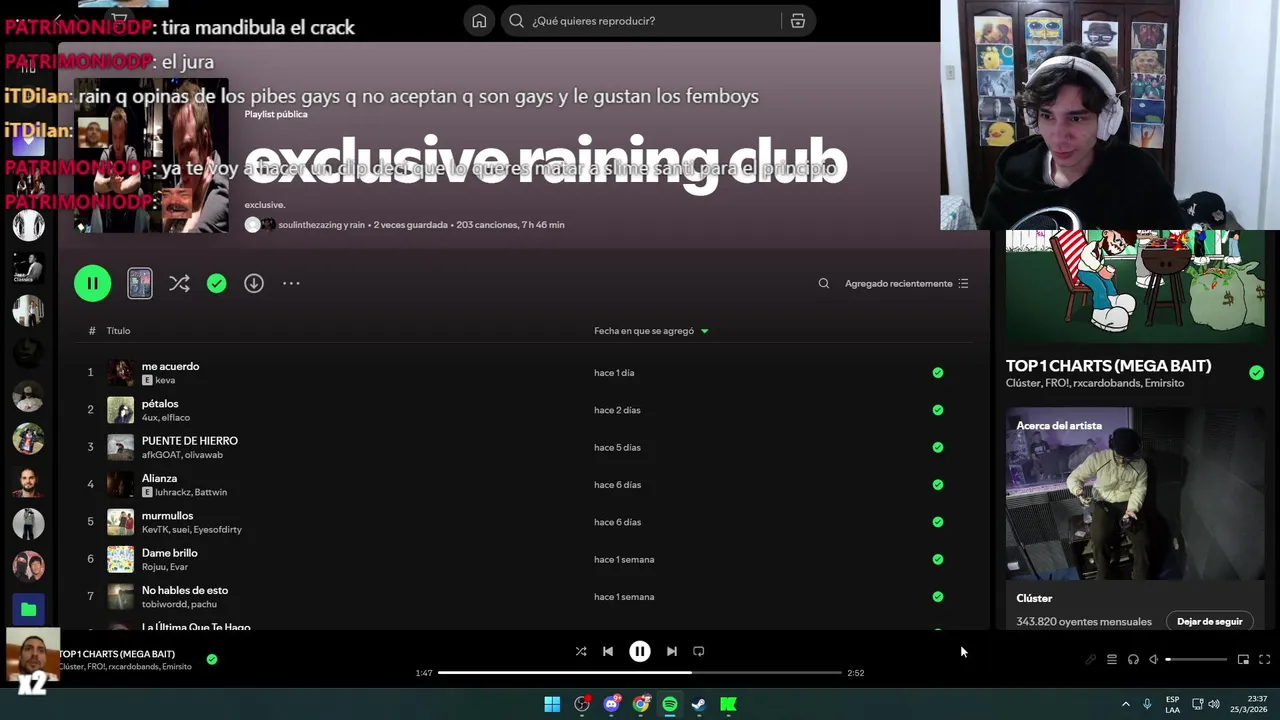Open the ESP LAA language switcher
Viewport: 1280px width, 720px height.
click(x=1172, y=705)
